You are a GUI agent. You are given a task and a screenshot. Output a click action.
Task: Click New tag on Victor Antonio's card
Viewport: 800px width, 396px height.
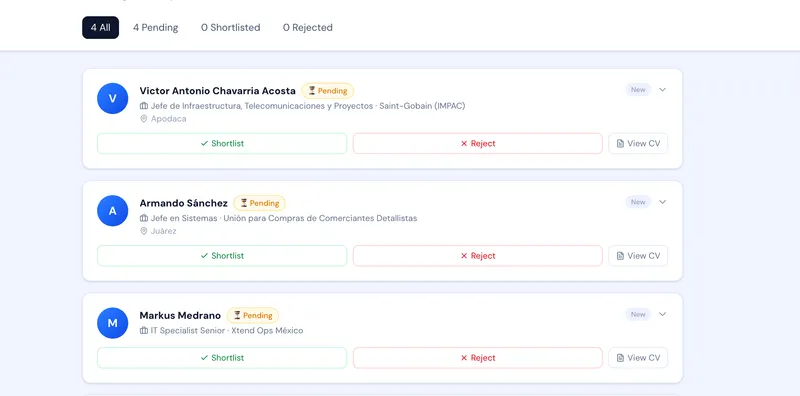coord(638,90)
